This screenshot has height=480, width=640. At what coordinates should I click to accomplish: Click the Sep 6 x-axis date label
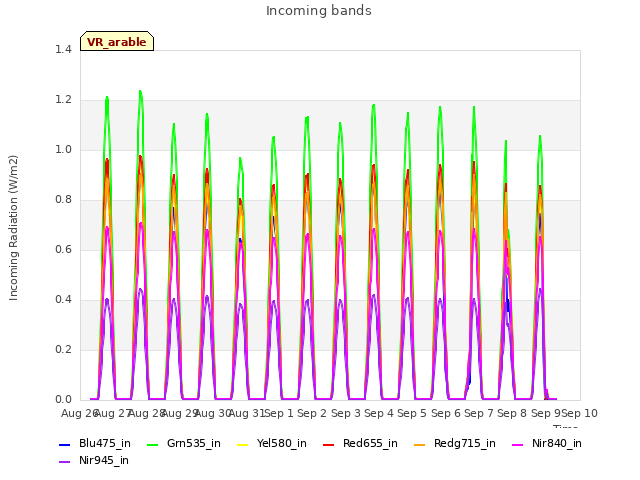(x=446, y=413)
